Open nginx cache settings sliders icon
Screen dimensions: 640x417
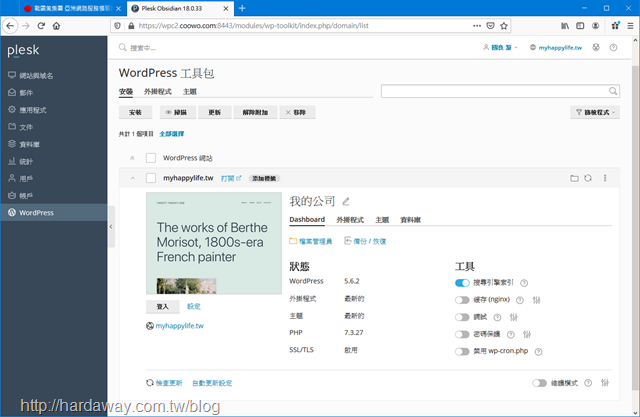[536, 300]
